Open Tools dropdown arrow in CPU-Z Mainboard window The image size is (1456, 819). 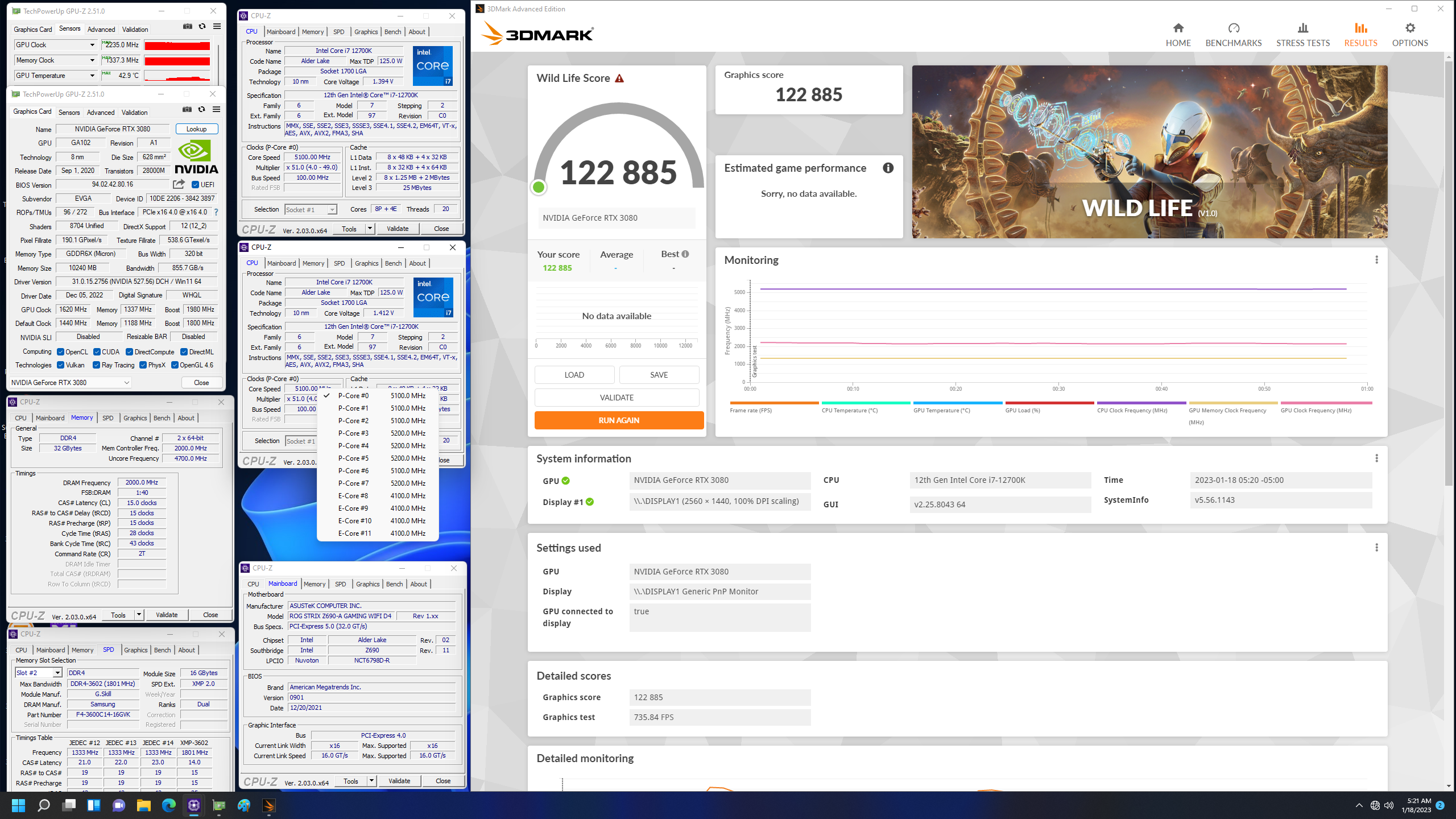pos(371,781)
